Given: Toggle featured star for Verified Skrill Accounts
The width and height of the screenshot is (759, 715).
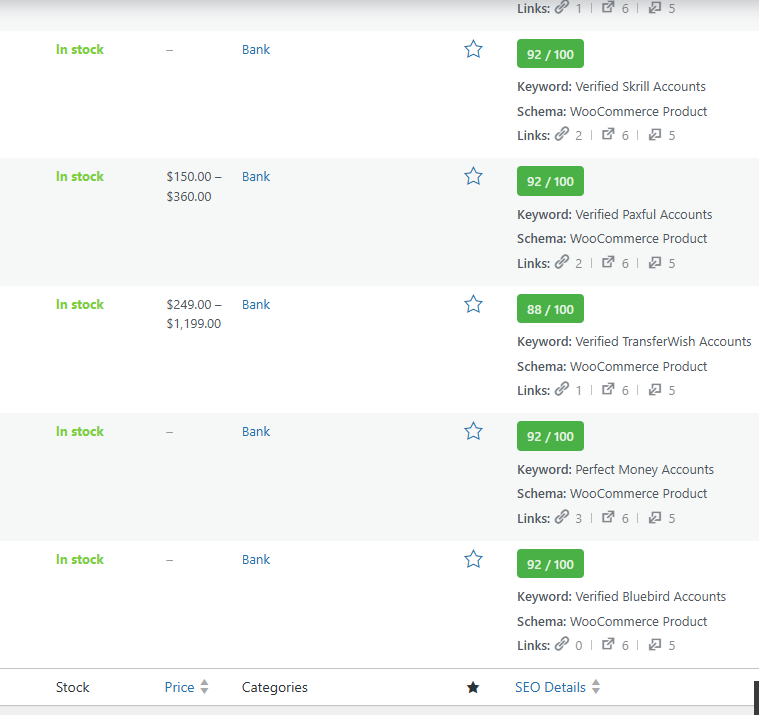Looking at the screenshot, I should pos(473,49).
